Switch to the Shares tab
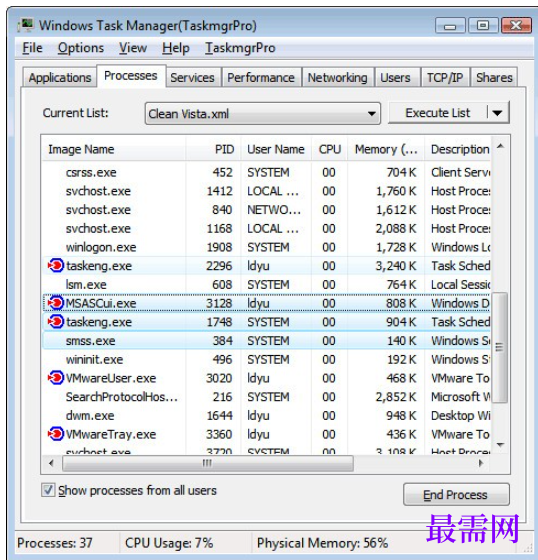 [494, 78]
